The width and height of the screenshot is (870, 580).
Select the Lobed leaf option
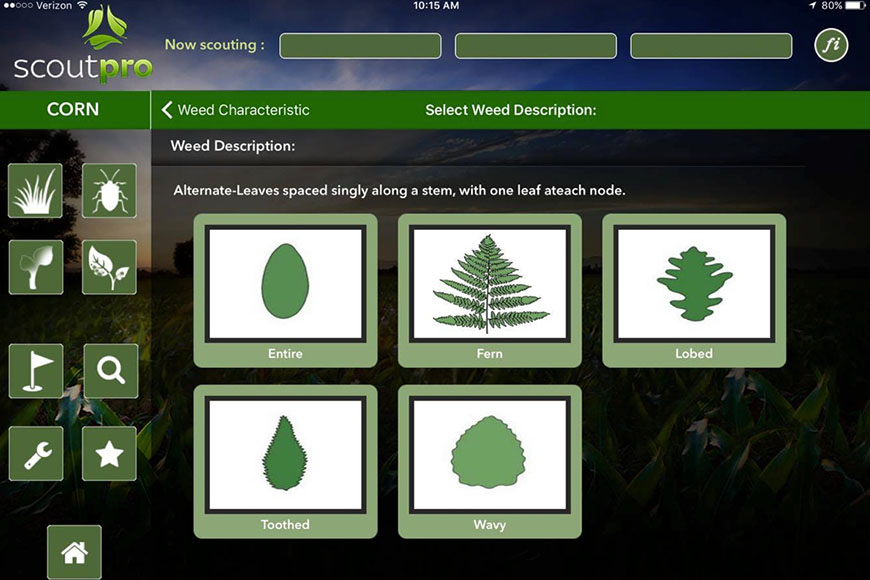click(694, 290)
